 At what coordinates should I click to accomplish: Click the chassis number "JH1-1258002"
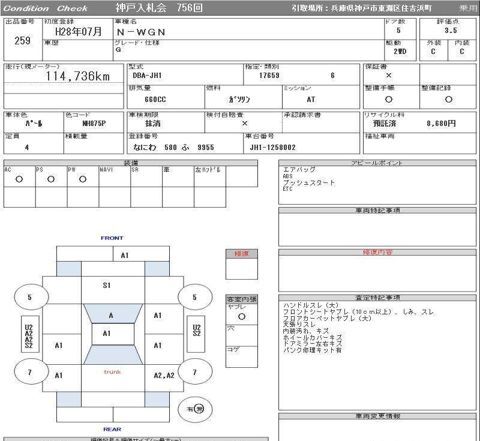point(273,147)
